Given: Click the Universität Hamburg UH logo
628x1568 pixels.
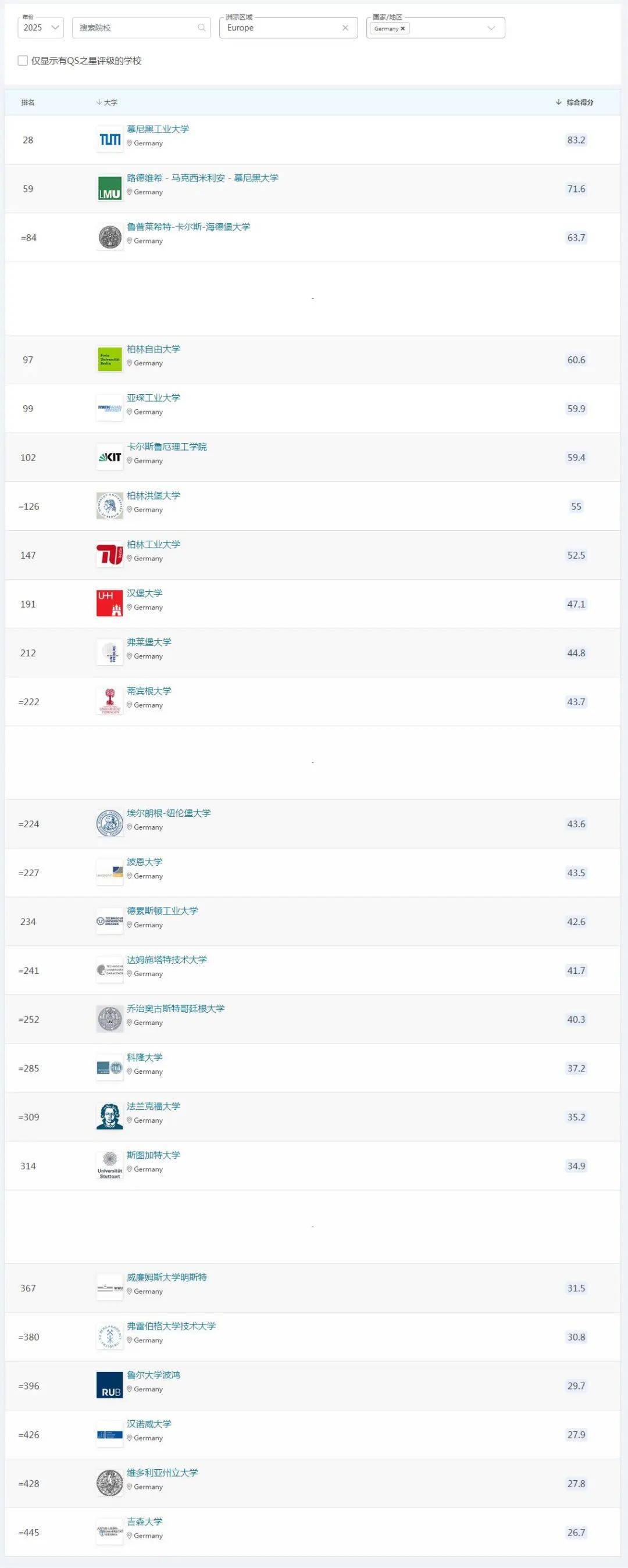Looking at the screenshot, I should point(109,604).
